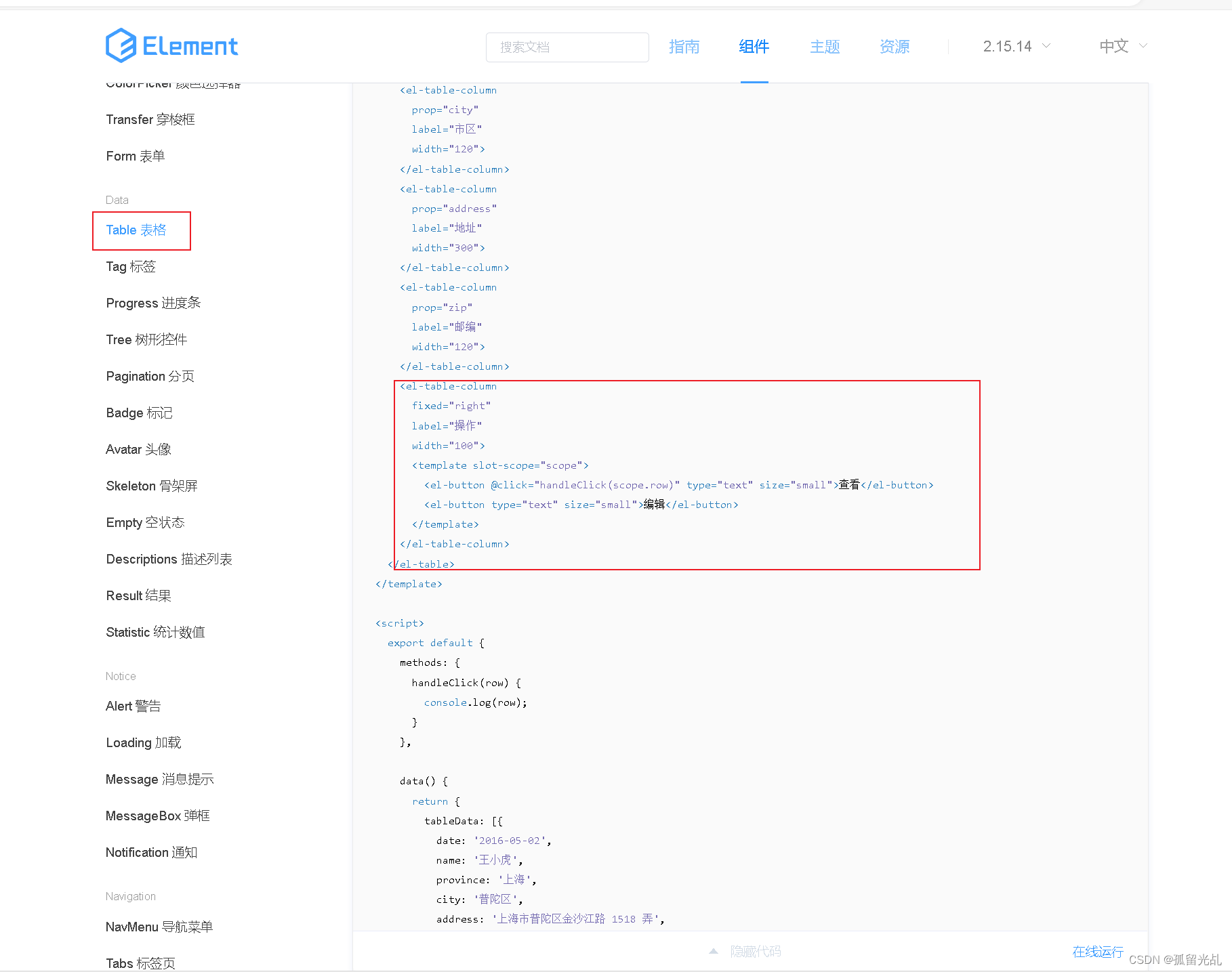Go to Statistic 统计数值 in the sidebar
This screenshot has height=972, width=1232.
pyautogui.click(x=155, y=632)
